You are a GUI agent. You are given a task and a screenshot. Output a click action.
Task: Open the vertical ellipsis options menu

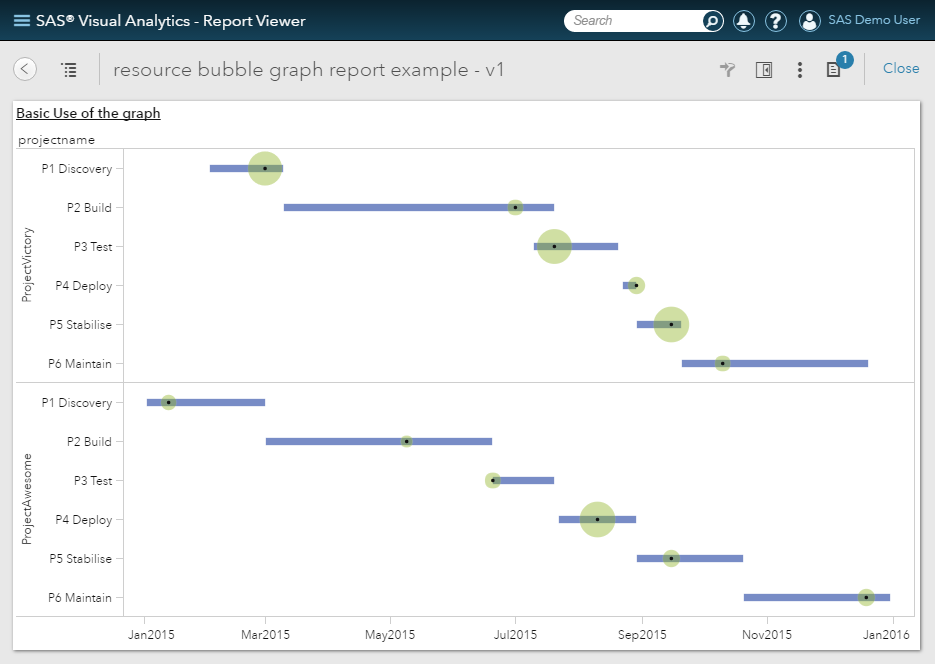tap(798, 69)
